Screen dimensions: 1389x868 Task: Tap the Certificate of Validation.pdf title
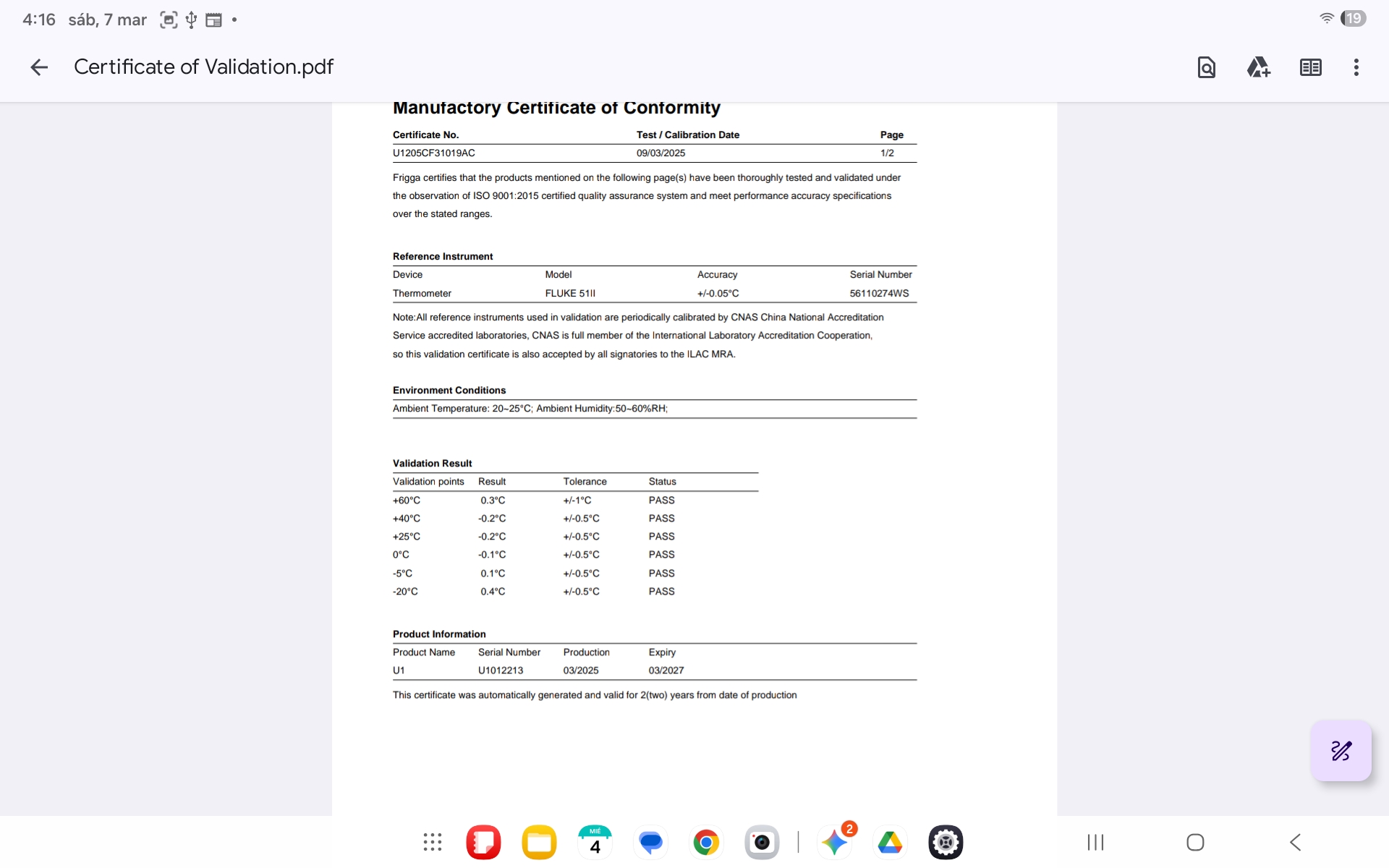tap(203, 67)
